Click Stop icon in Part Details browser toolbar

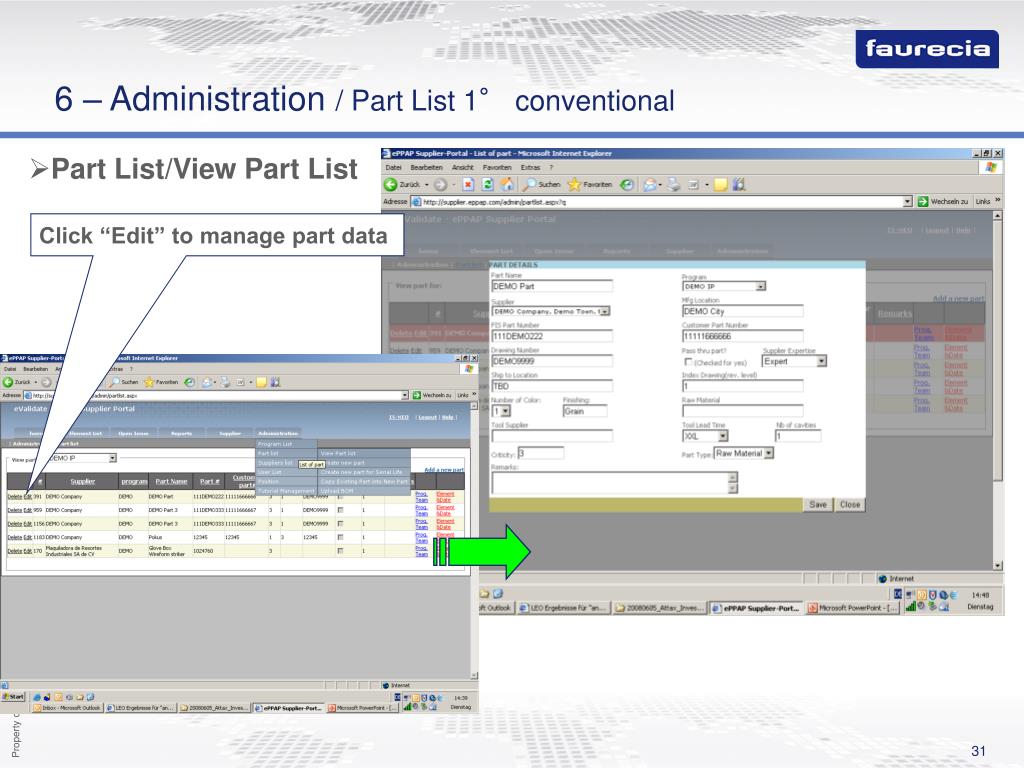468,185
